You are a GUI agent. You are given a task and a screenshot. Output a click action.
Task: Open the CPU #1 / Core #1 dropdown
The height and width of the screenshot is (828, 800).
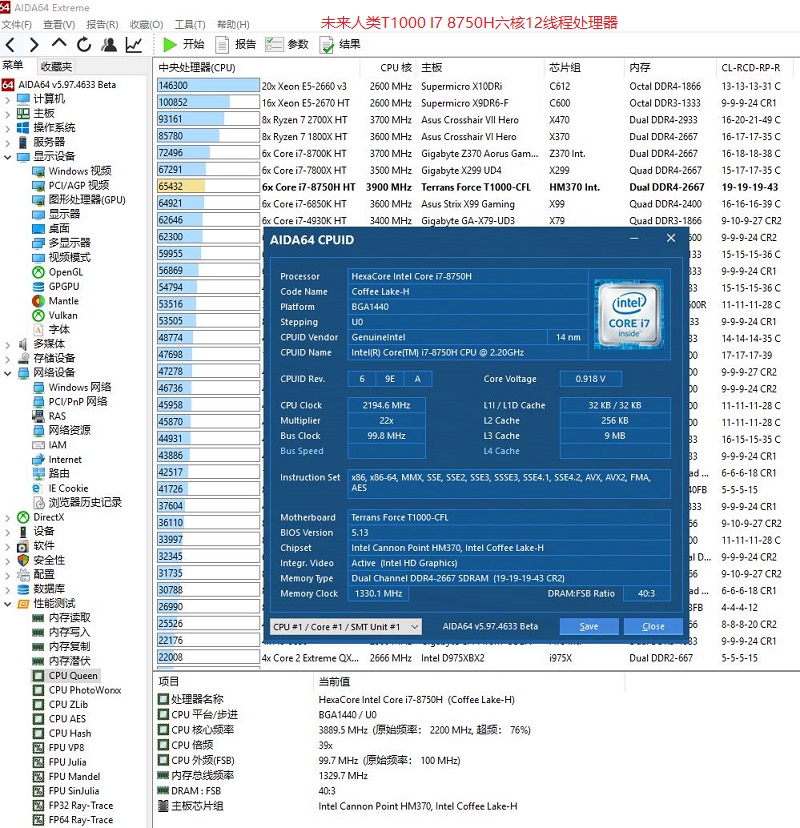(x=346, y=627)
